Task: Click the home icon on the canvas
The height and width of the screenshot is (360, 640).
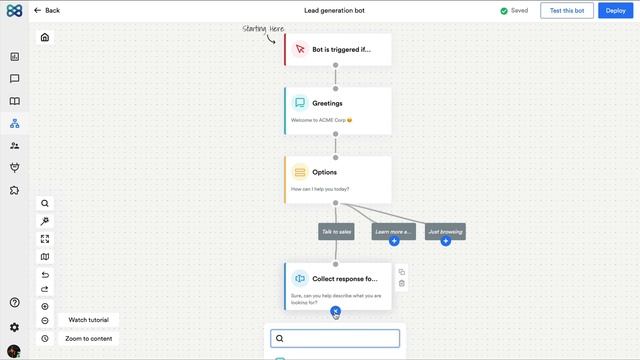Action: (x=45, y=37)
